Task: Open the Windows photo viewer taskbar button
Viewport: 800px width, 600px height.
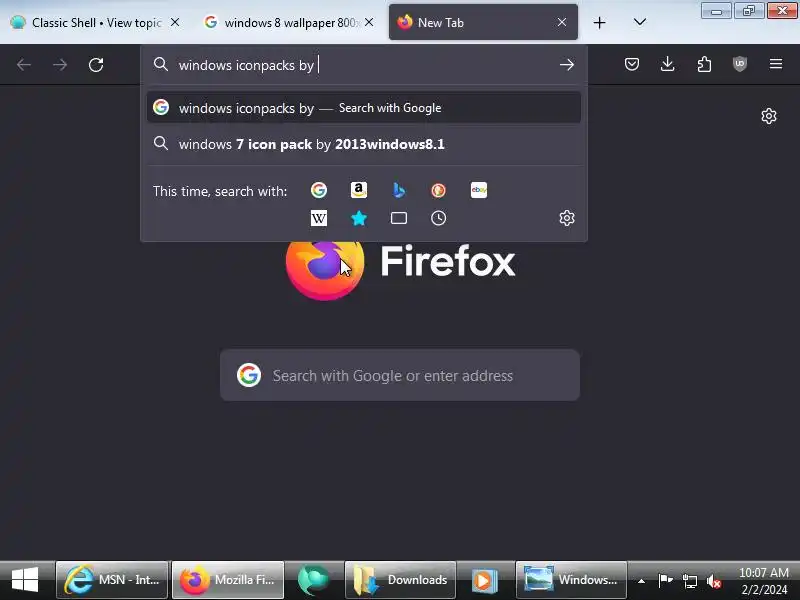Action: [x=571, y=580]
